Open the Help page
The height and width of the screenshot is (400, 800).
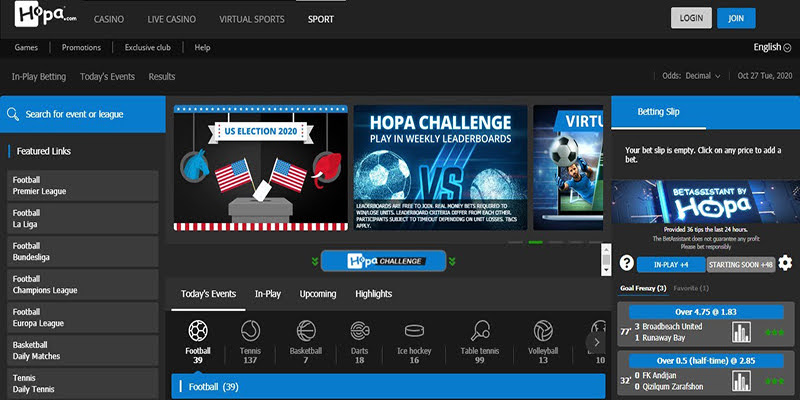[202, 47]
